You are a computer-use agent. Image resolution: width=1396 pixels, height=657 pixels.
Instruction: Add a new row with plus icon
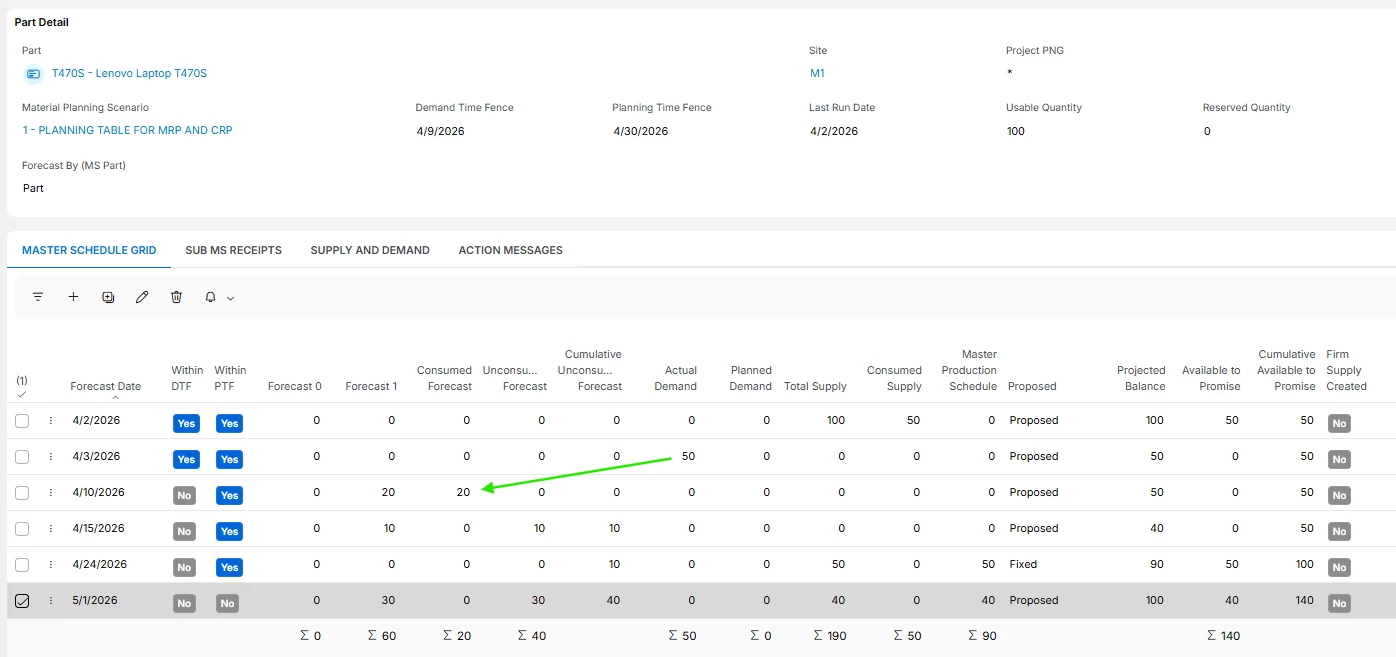tap(73, 297)
